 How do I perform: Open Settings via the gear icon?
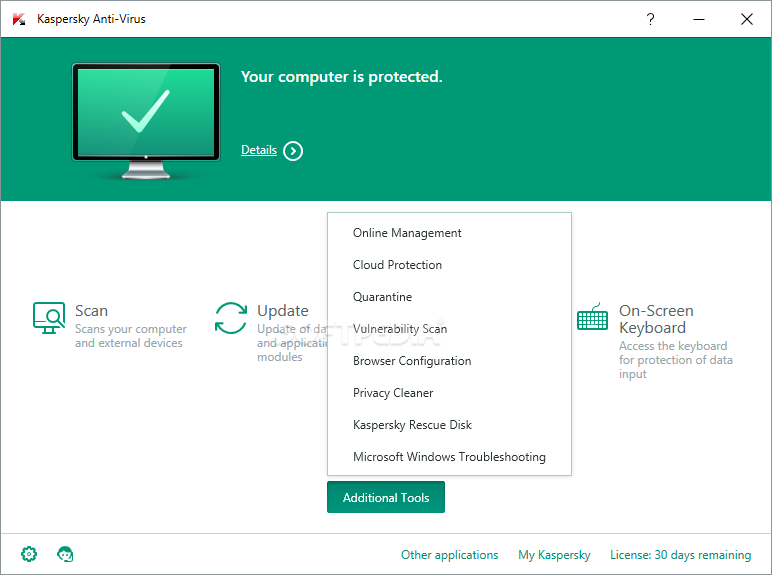29,554
